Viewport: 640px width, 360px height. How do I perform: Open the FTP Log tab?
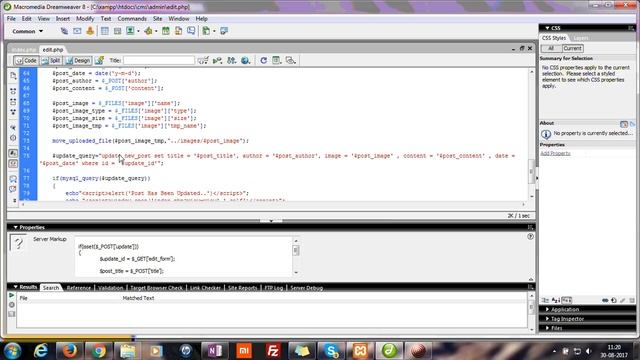(x=273, y=288)
